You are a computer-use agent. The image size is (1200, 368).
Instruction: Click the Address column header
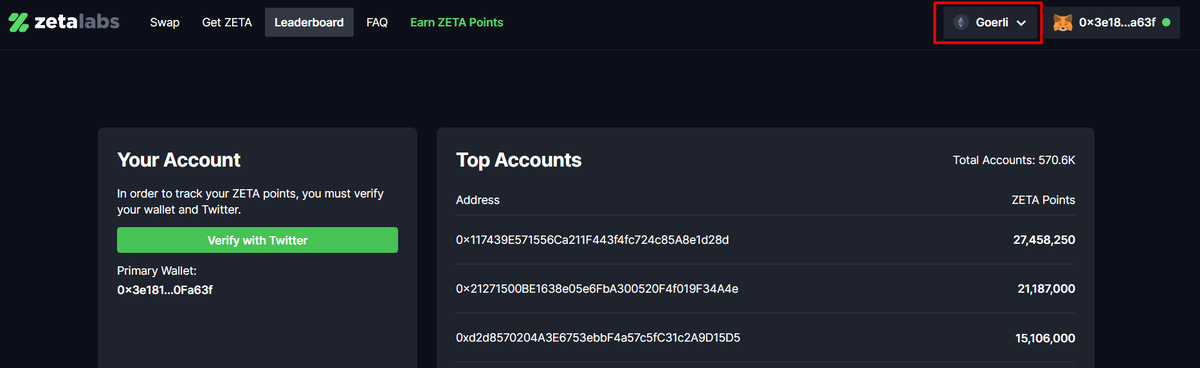click(478, 200)
